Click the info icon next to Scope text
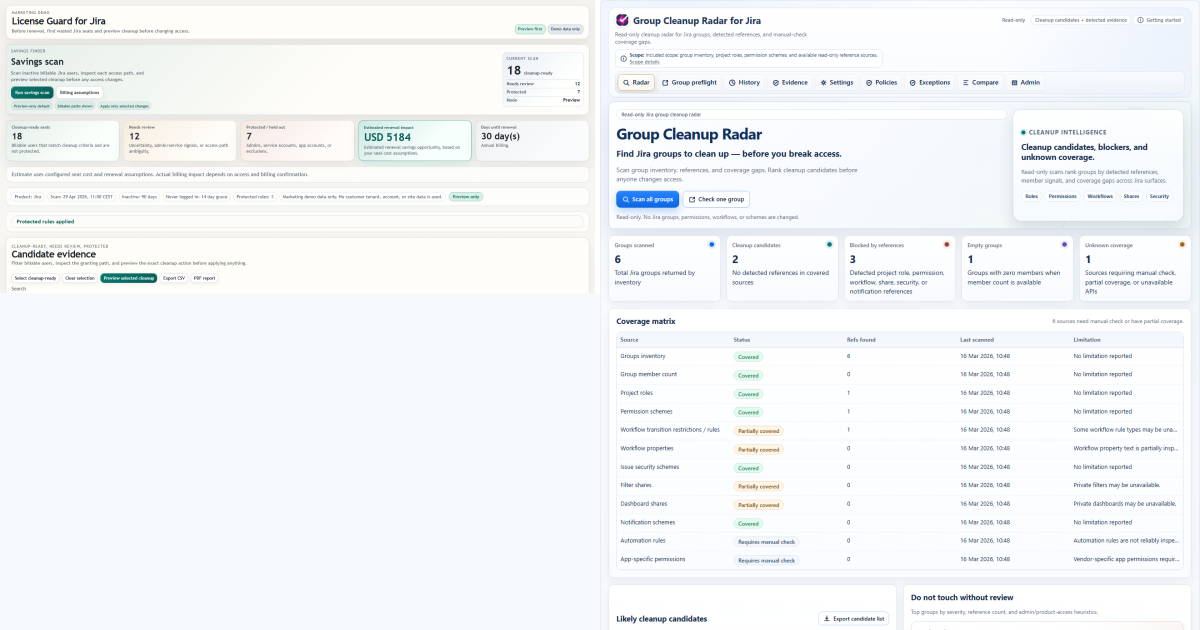The image size is (1200, 630). point(624,57)
